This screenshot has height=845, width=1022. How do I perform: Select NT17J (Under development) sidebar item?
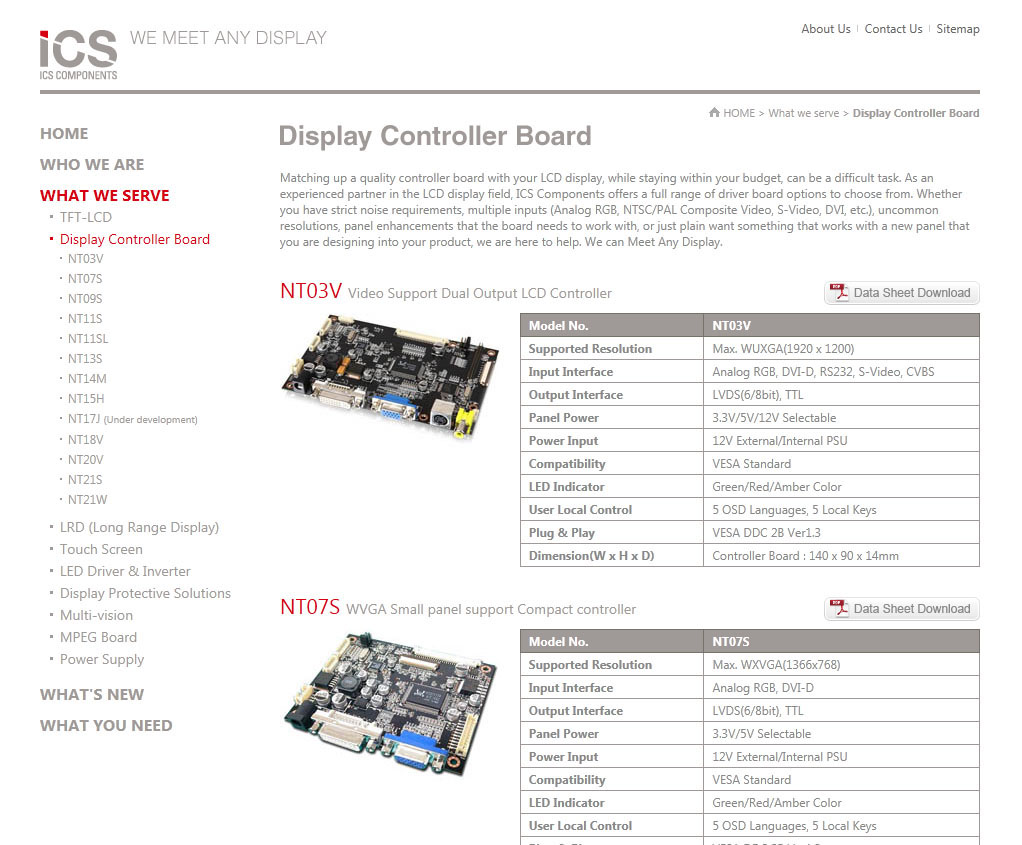coord(132,419)
